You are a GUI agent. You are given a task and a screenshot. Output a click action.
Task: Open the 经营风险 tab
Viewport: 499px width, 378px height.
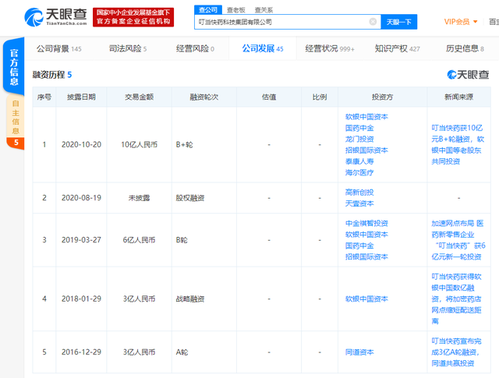(x=195, y=49)
